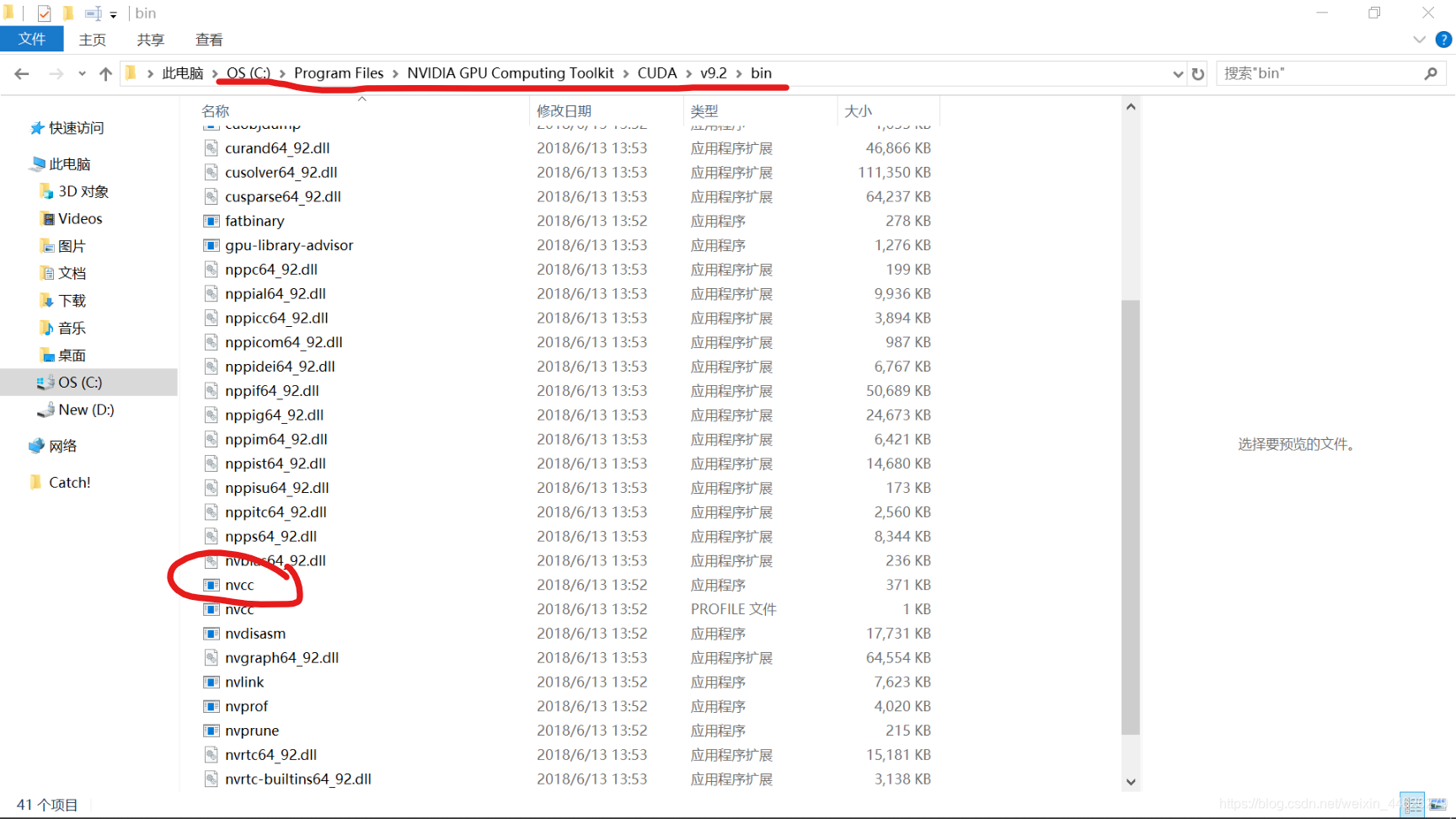Click the nvgraph64_92.dll file icon
1456x819 pixels.
click(211, 658)
